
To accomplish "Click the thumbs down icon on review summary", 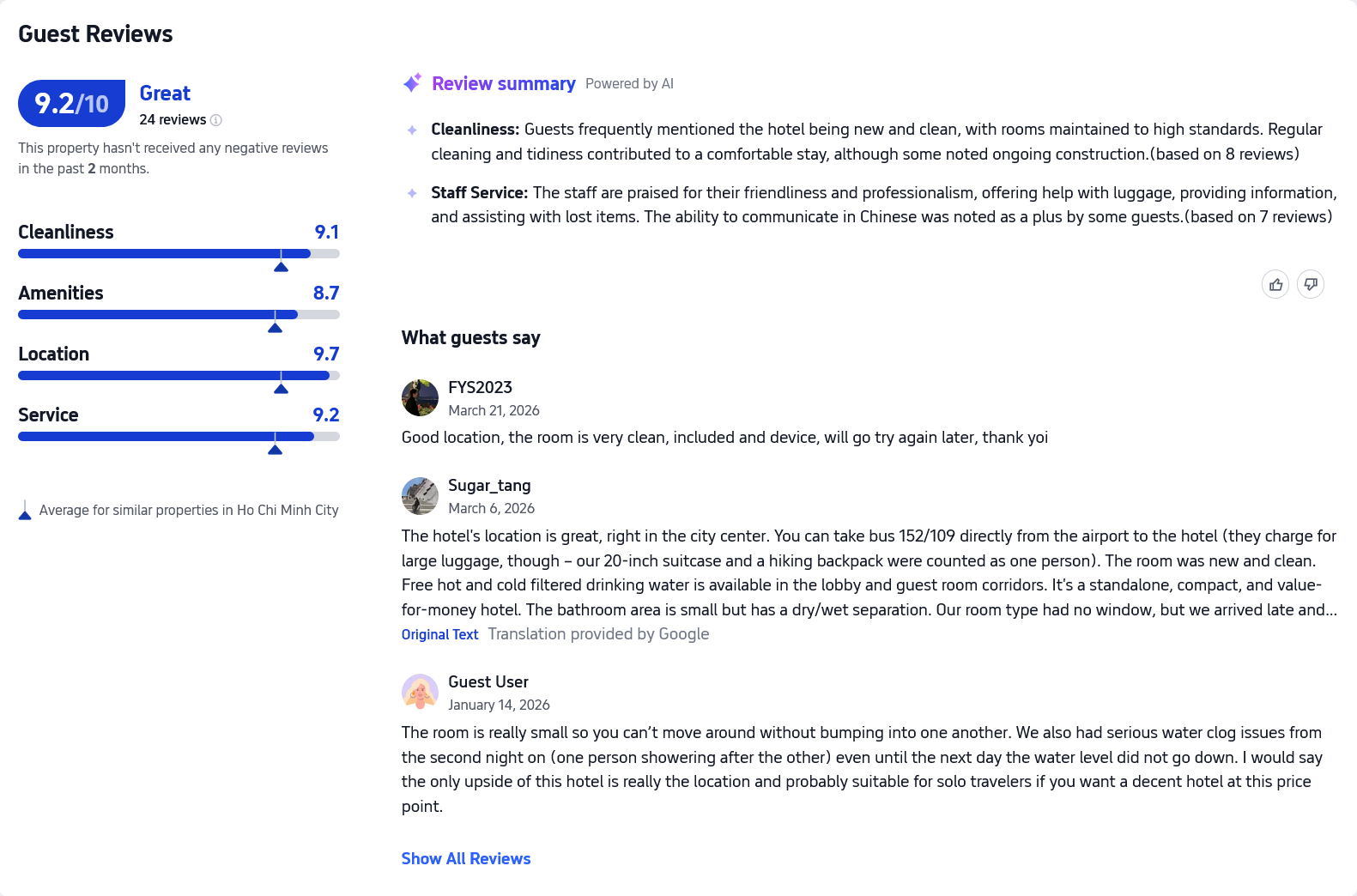I will (x=1311, y=284).
